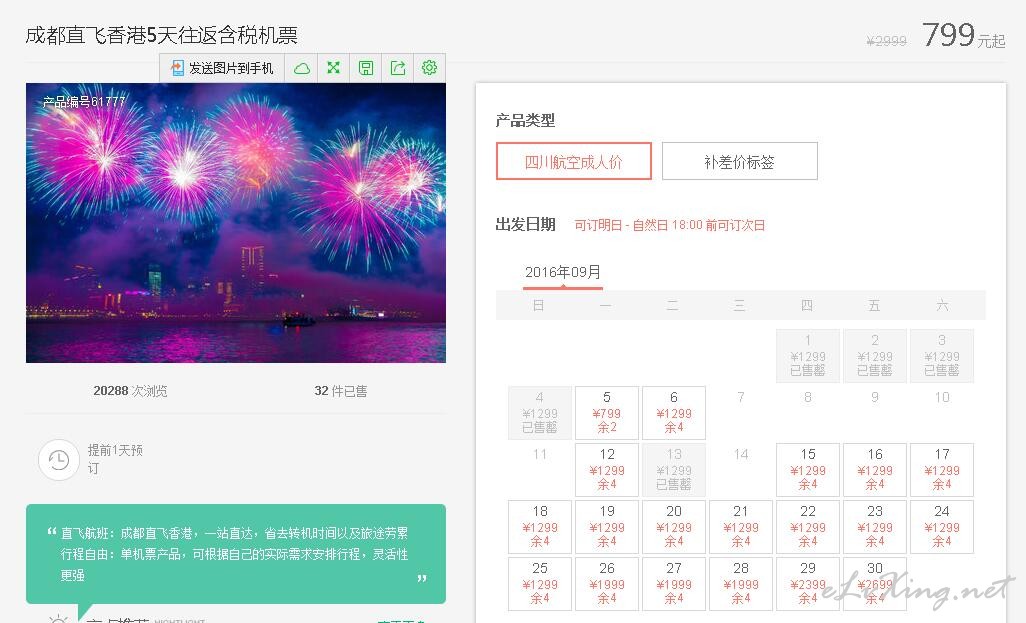The height and width of the screenshot is (623, 1026).
Task: Select date 25 priced ¥1299
Action: tap(540, 583)
